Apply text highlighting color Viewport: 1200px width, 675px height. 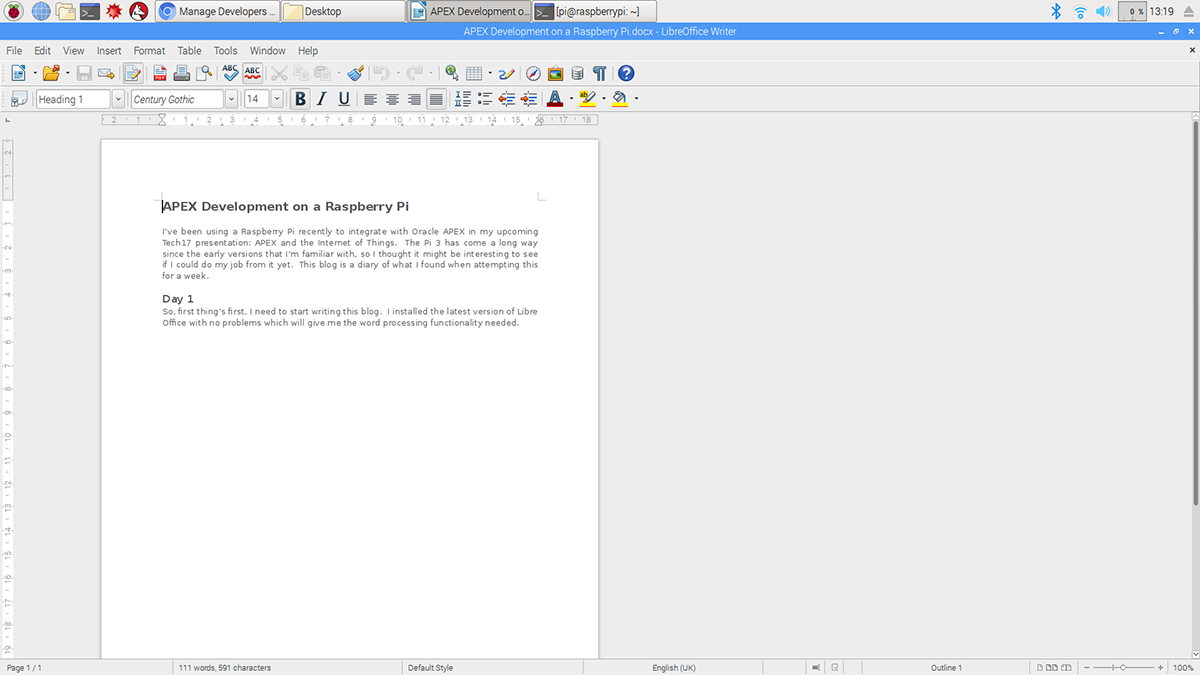587,99
